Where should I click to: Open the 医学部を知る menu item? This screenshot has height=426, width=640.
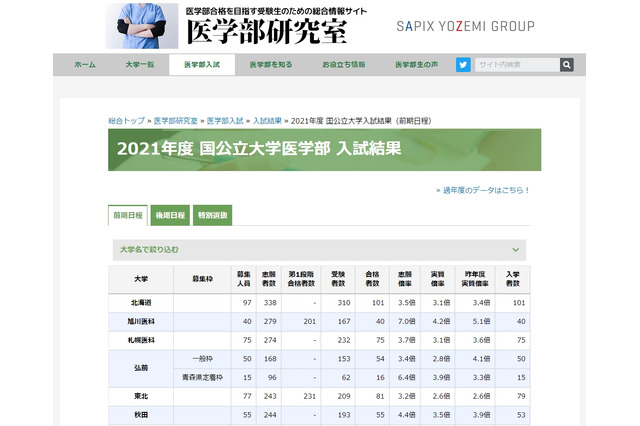(x=271, y=64)
